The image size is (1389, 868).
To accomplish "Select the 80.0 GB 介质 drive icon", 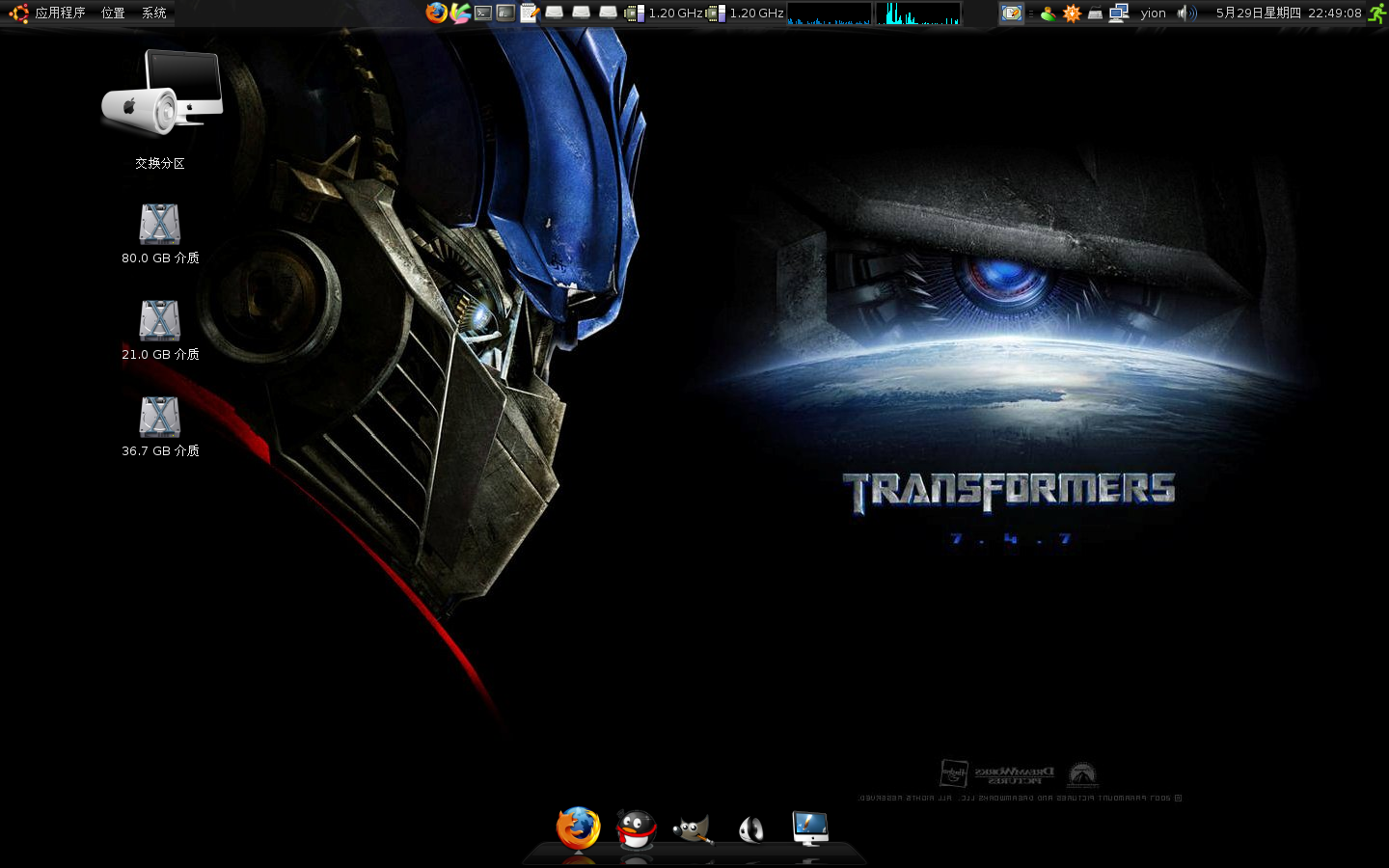I will 160,233.
